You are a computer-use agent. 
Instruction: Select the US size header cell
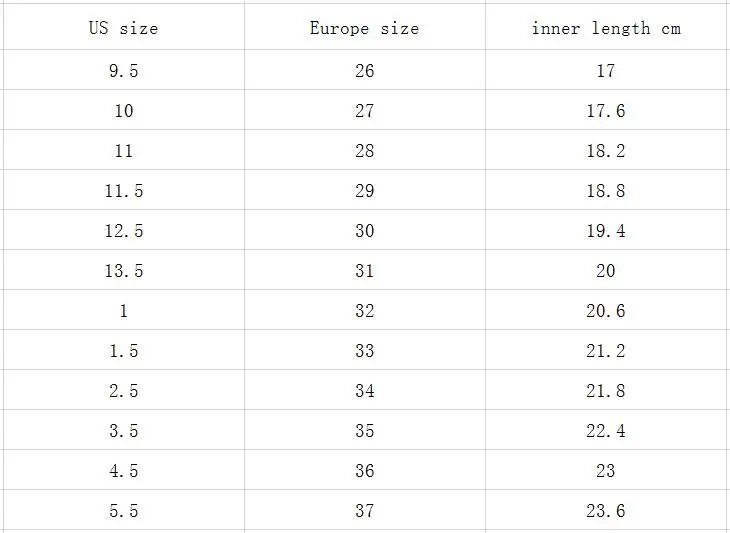pos(124,27)
